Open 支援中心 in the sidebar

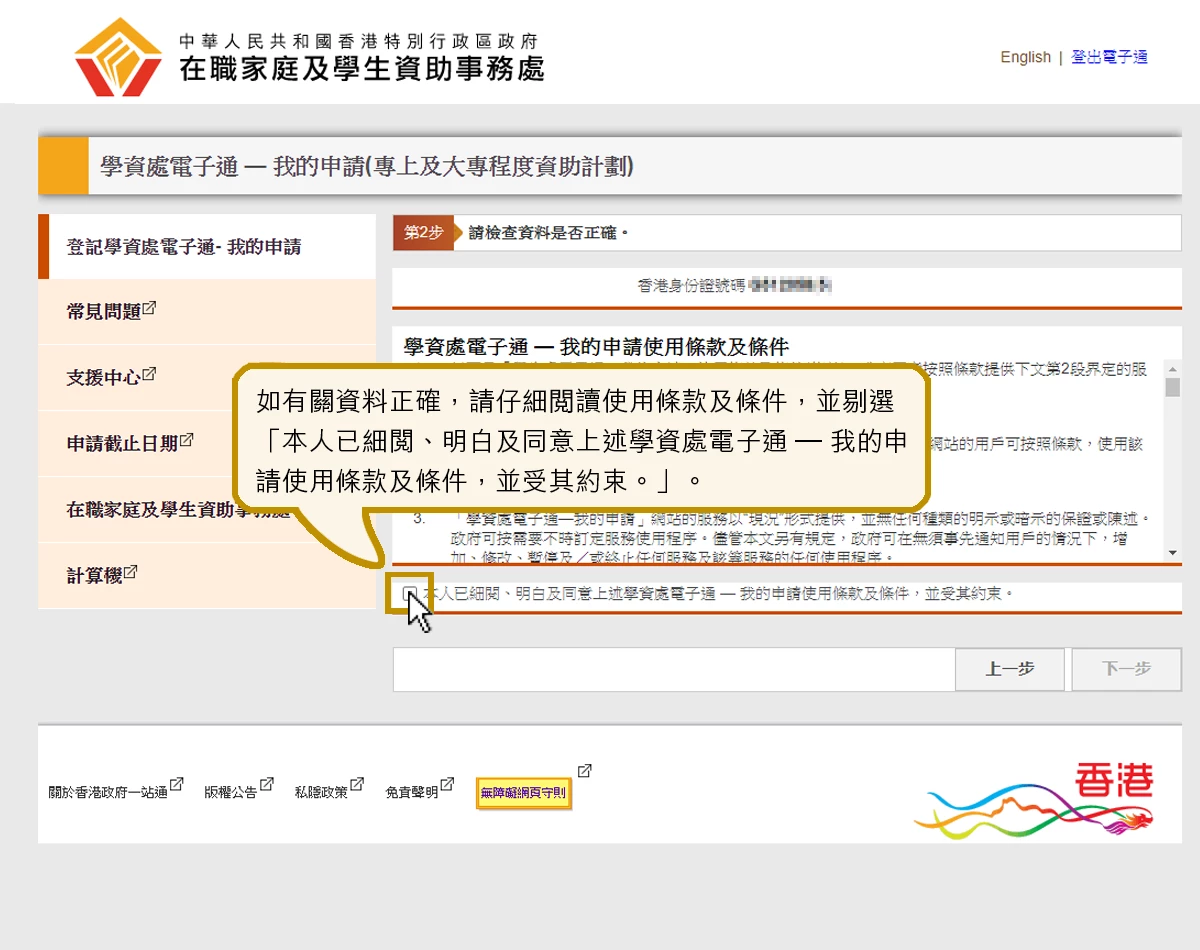click(104, 378)
